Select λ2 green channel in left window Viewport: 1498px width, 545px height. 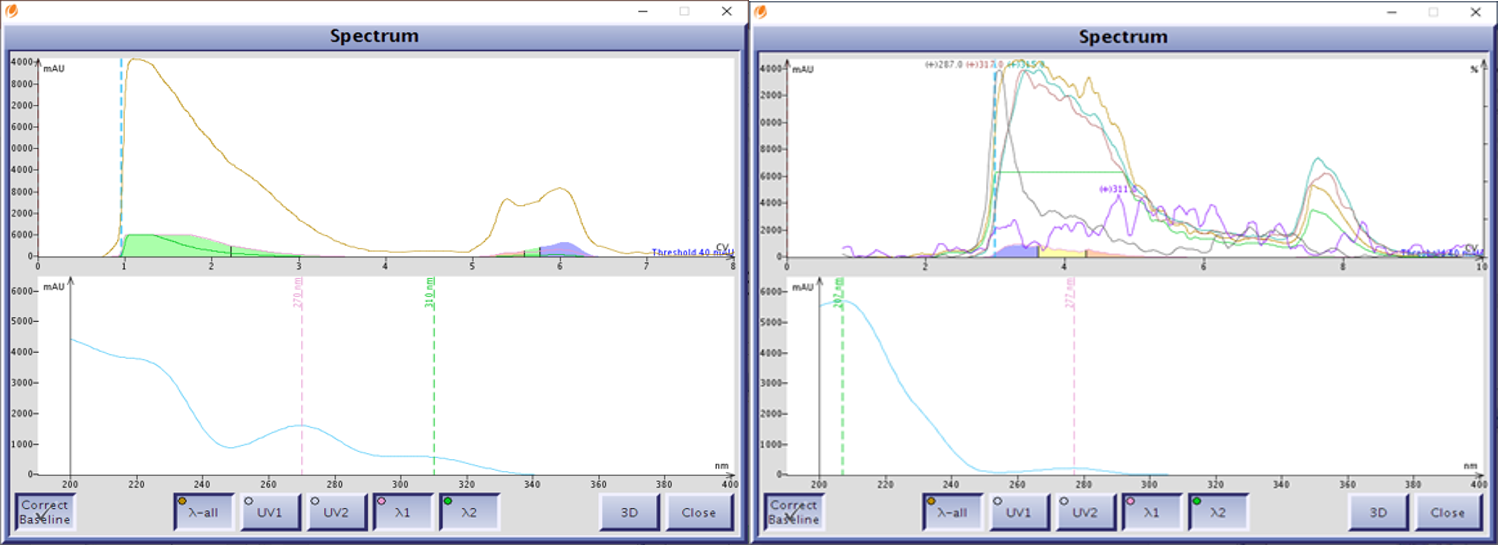point(469,512)
